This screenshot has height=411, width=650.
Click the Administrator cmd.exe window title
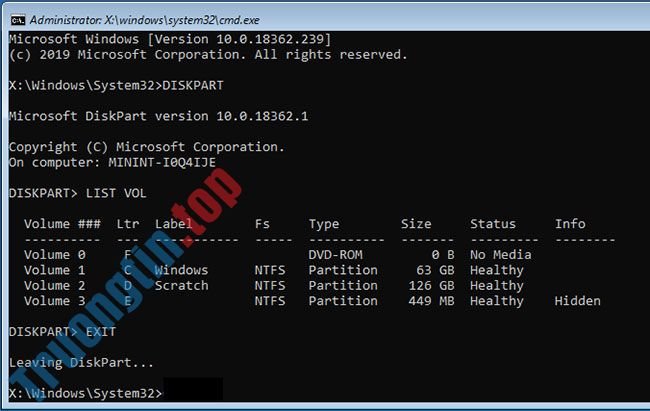[x=145, y=20]
